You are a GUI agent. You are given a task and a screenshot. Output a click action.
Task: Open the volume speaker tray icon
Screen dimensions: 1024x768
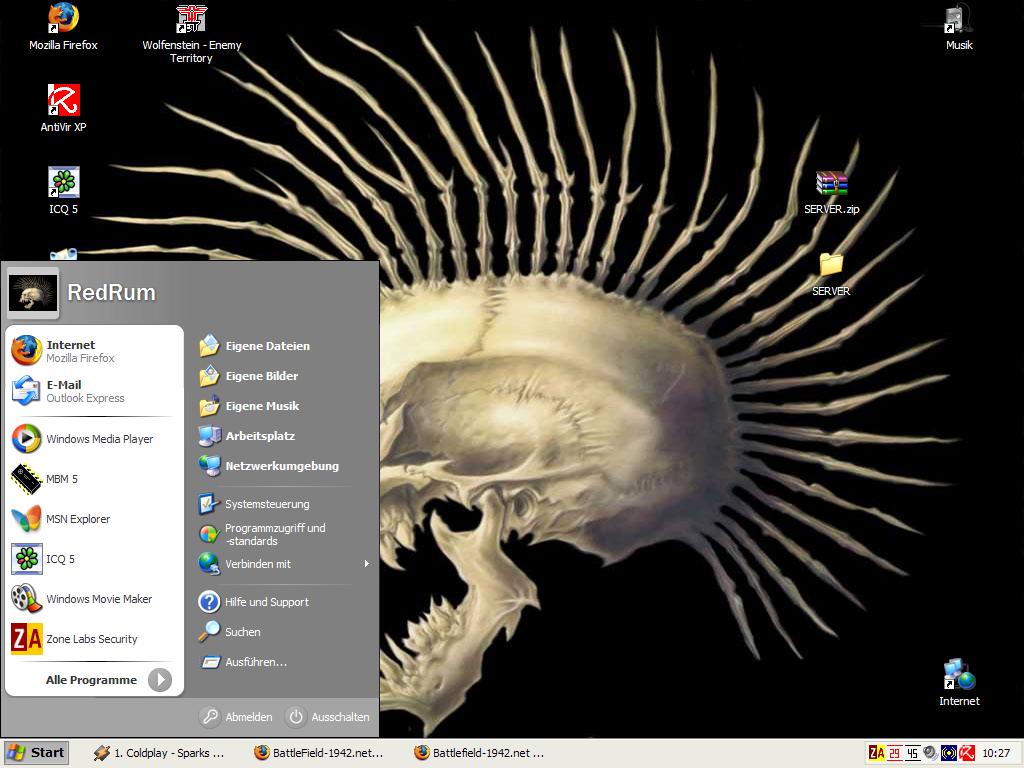(x=930, y=753)
